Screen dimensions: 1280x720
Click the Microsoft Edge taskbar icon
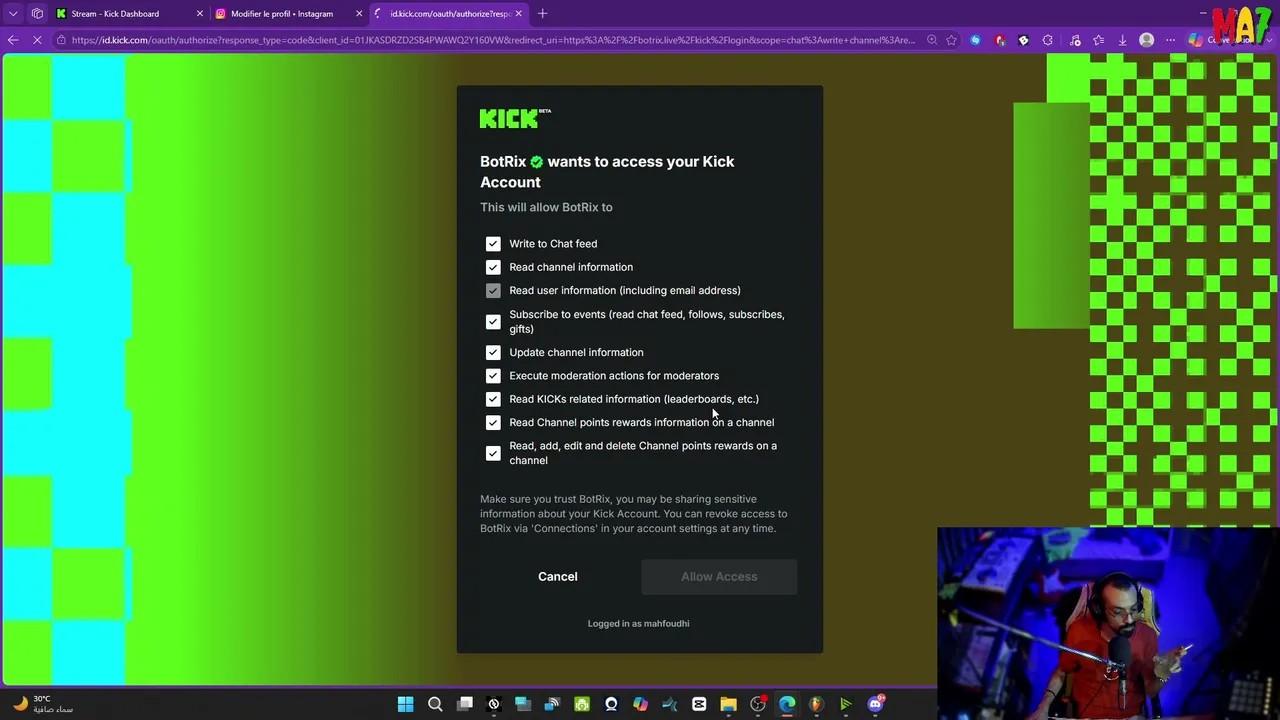click(x=787, y=704)
